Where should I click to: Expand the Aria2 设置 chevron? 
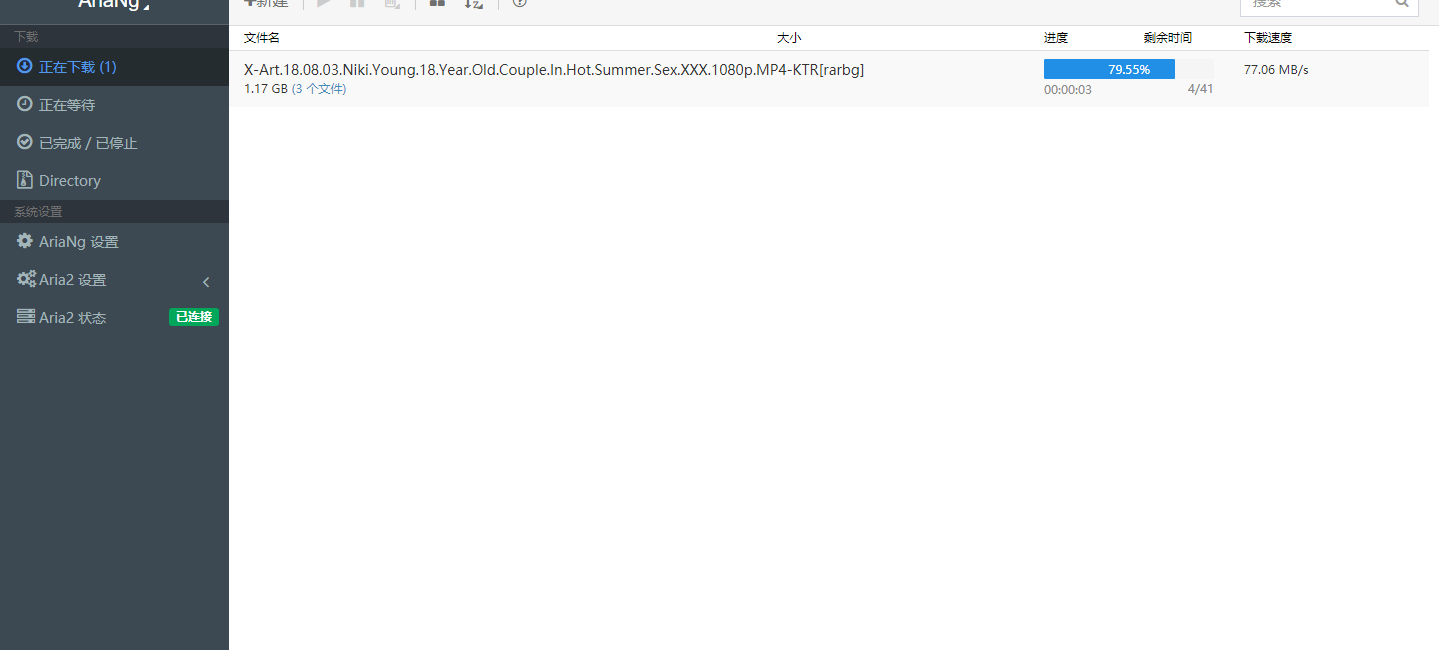[206, 281]
